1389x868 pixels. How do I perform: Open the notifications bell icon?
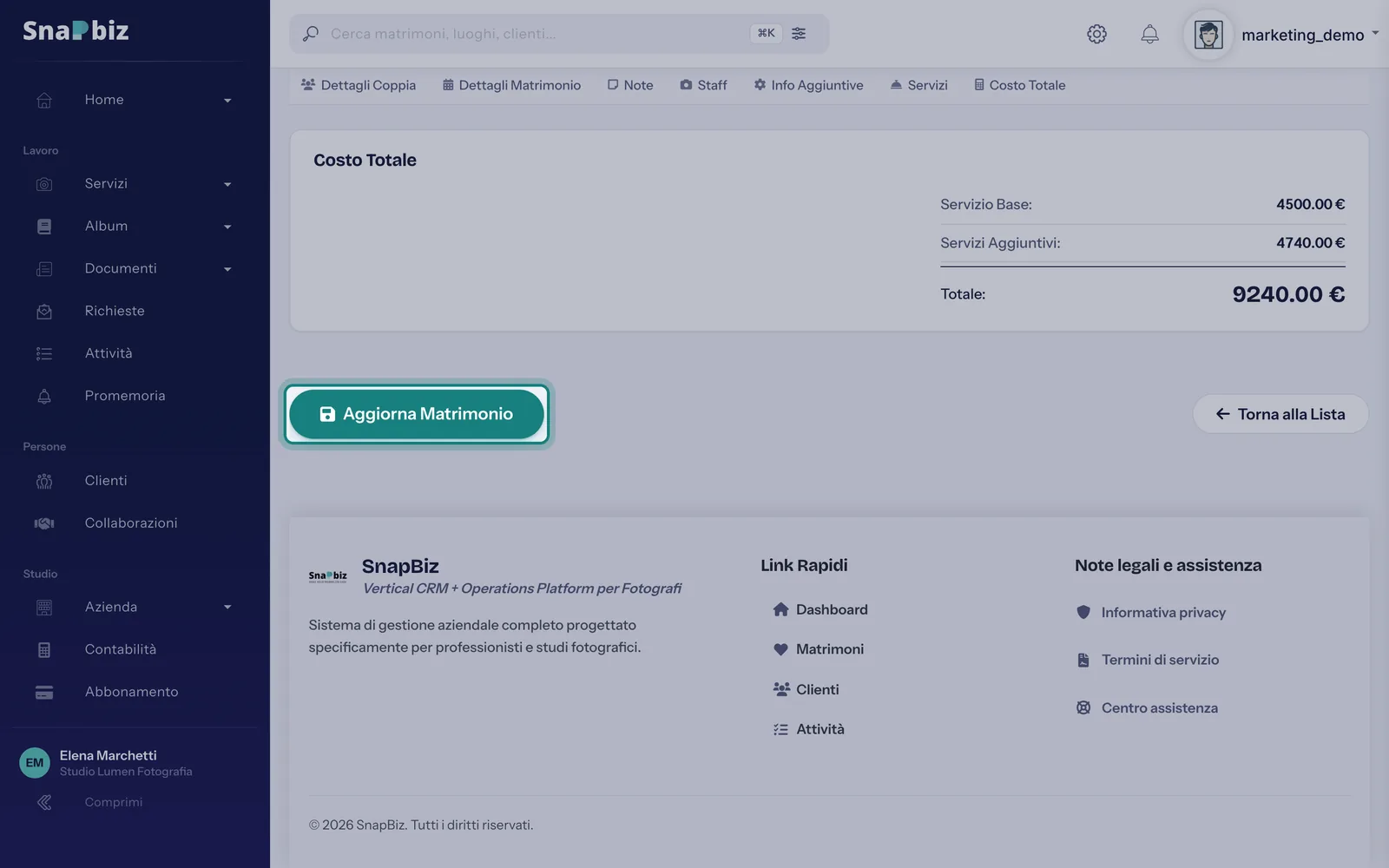[1149, 34]
